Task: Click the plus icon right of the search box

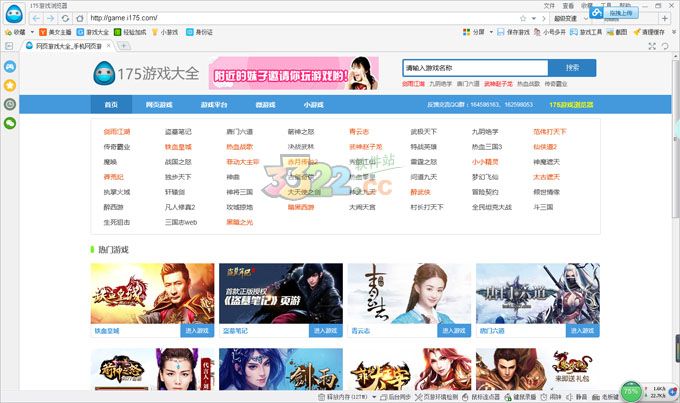Action: click(664, 18)
